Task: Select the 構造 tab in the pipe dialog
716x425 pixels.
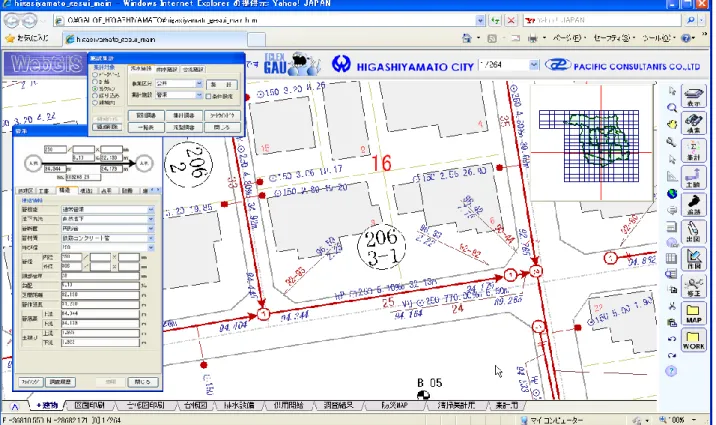Action: point(65,190)
